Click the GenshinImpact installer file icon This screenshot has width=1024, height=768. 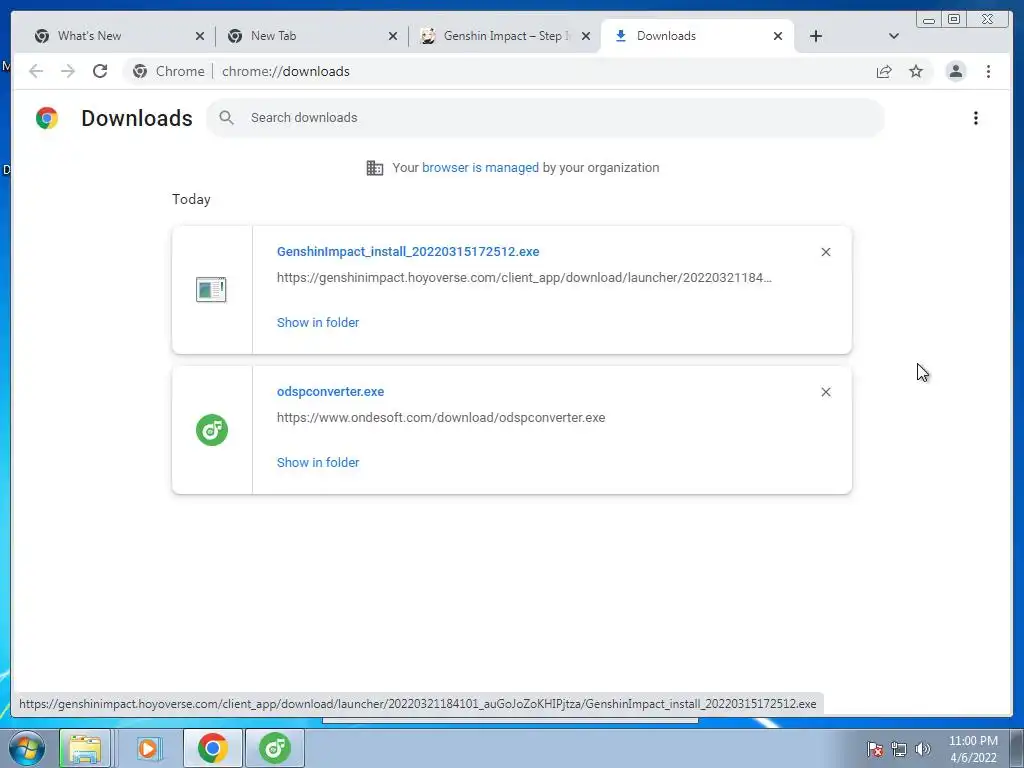click(x=211, y=289)
